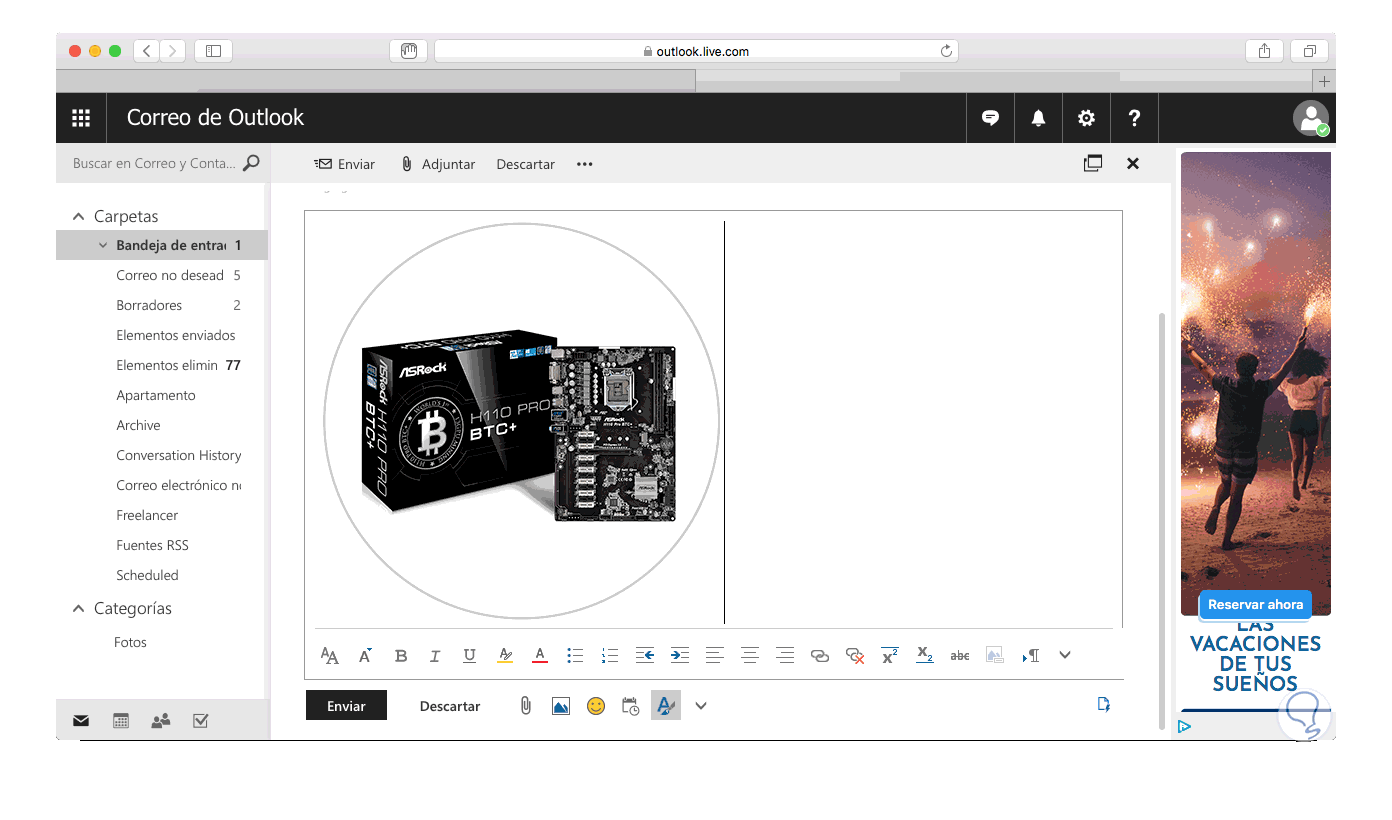The height and width of the screenshot is (820, 1392).
Task: Set left-to-right paragraph direction
Action: tap(1030, 656)
